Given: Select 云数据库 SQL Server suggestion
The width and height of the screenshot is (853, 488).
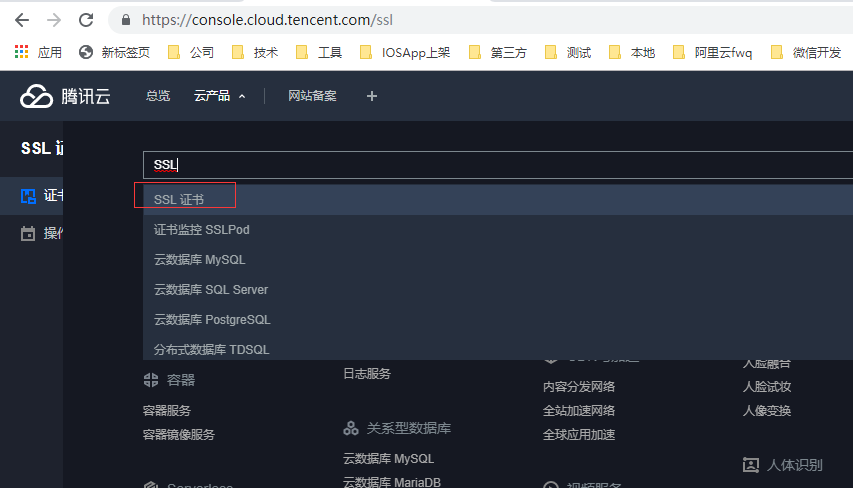Looking at the screenshot, I should point(498,289).
